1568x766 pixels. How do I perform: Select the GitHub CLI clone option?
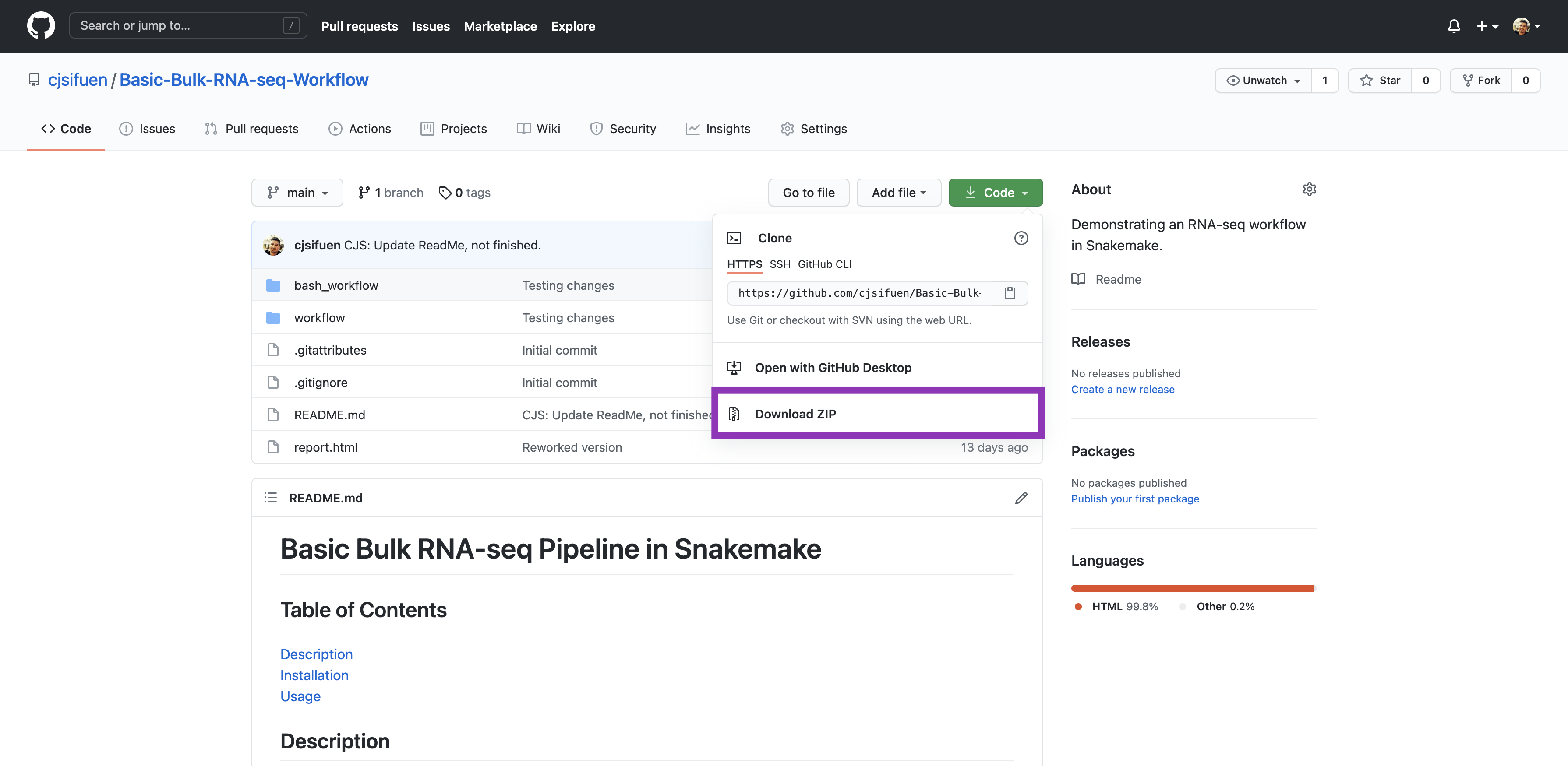tap(824, 264)
